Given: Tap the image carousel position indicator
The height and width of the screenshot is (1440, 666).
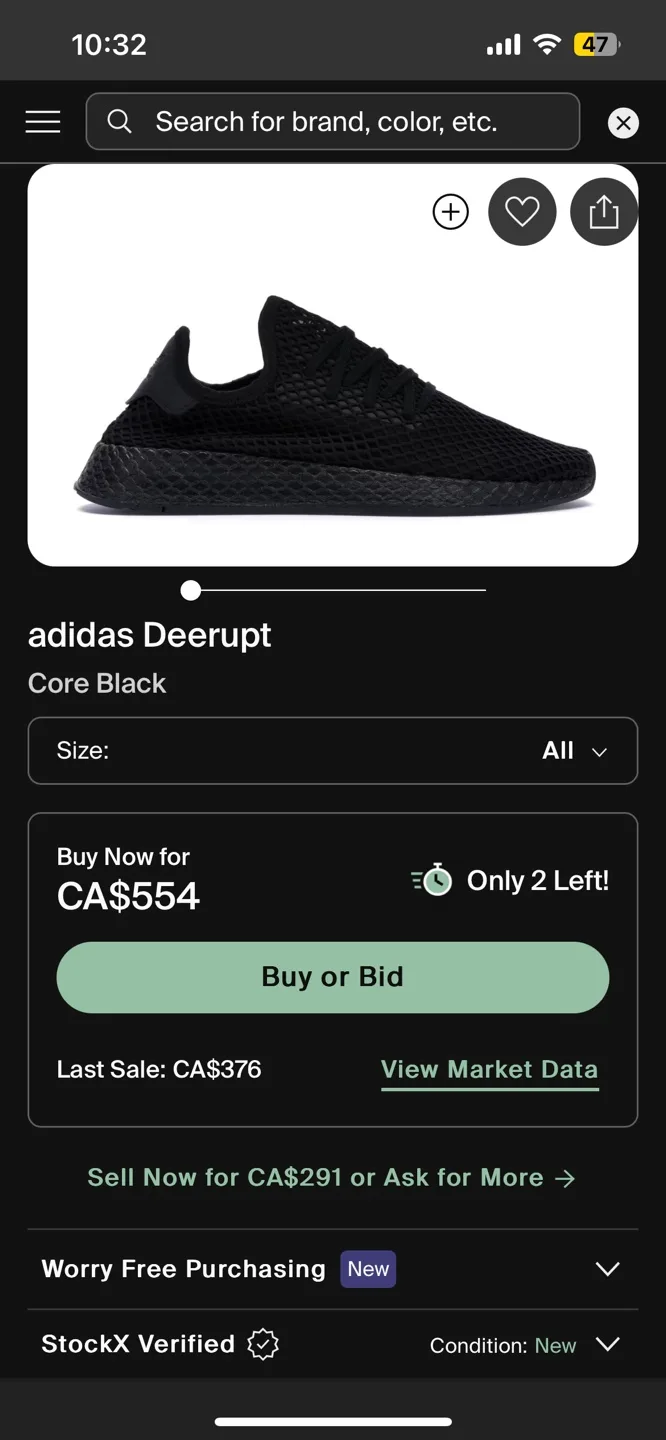Looking at the screenshot, I should click(x=190, y=590).
